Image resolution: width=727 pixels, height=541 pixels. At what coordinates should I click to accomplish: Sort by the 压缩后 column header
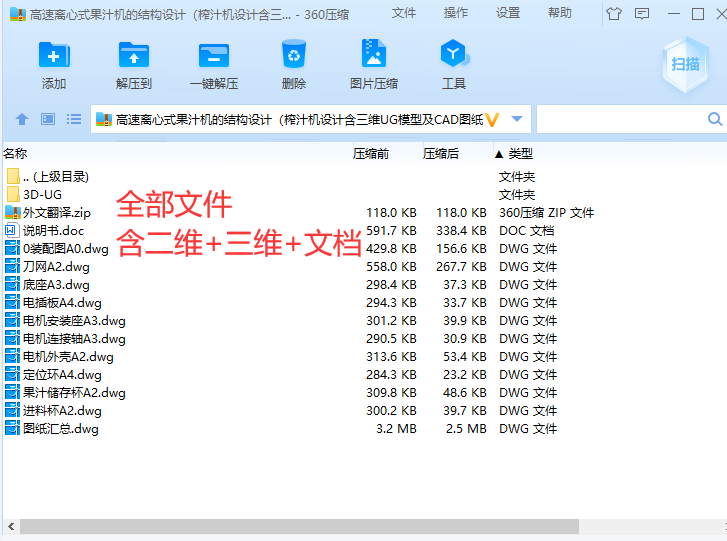coord(440,153)
